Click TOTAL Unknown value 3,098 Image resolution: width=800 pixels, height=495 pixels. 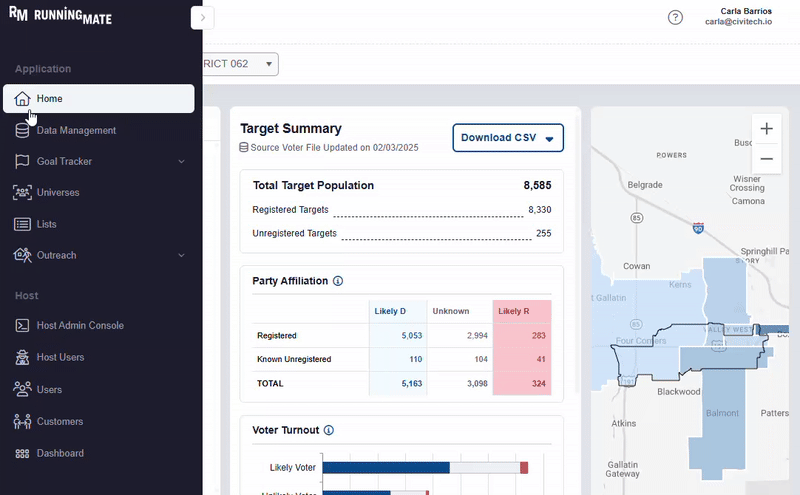pyautogui.click(x=477, y=384)
